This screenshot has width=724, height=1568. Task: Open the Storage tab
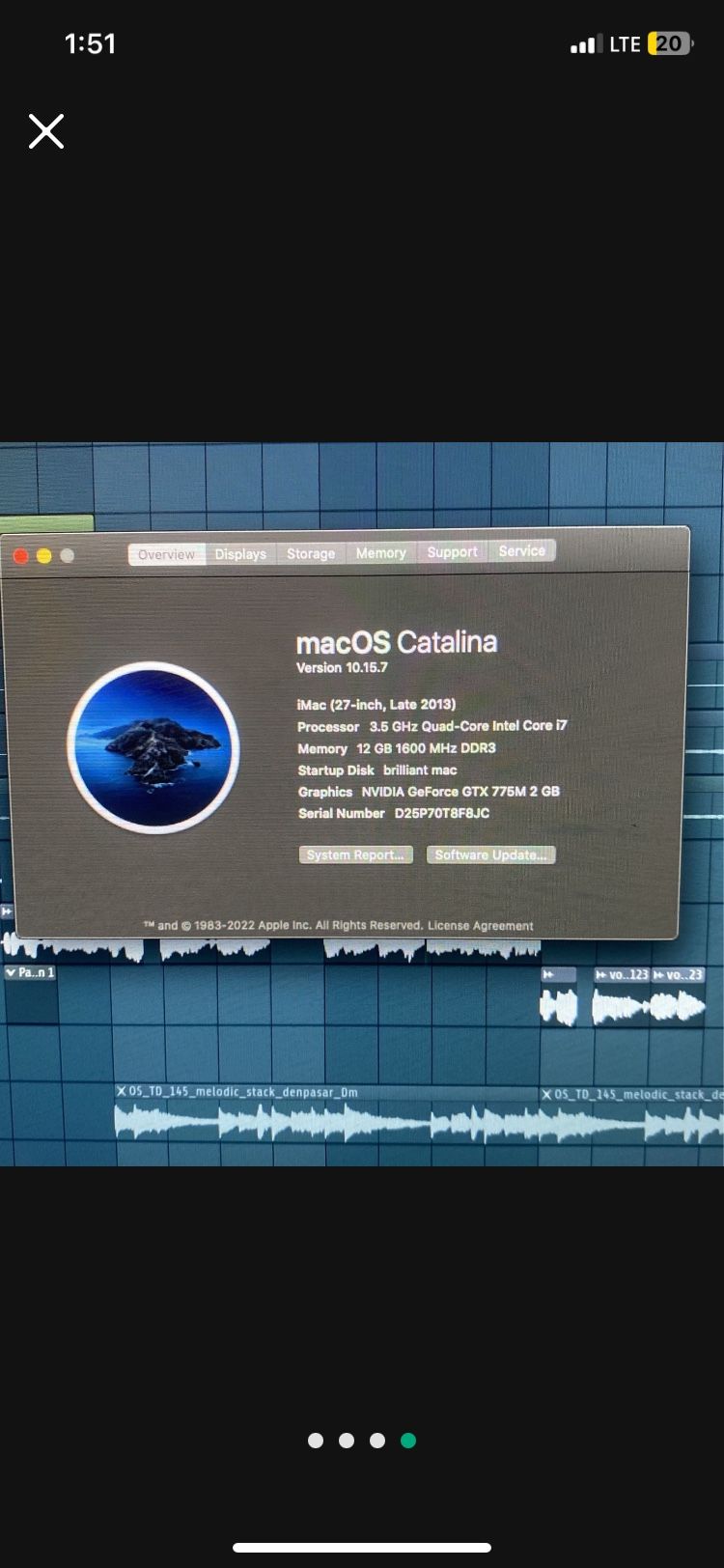[311, 553]
